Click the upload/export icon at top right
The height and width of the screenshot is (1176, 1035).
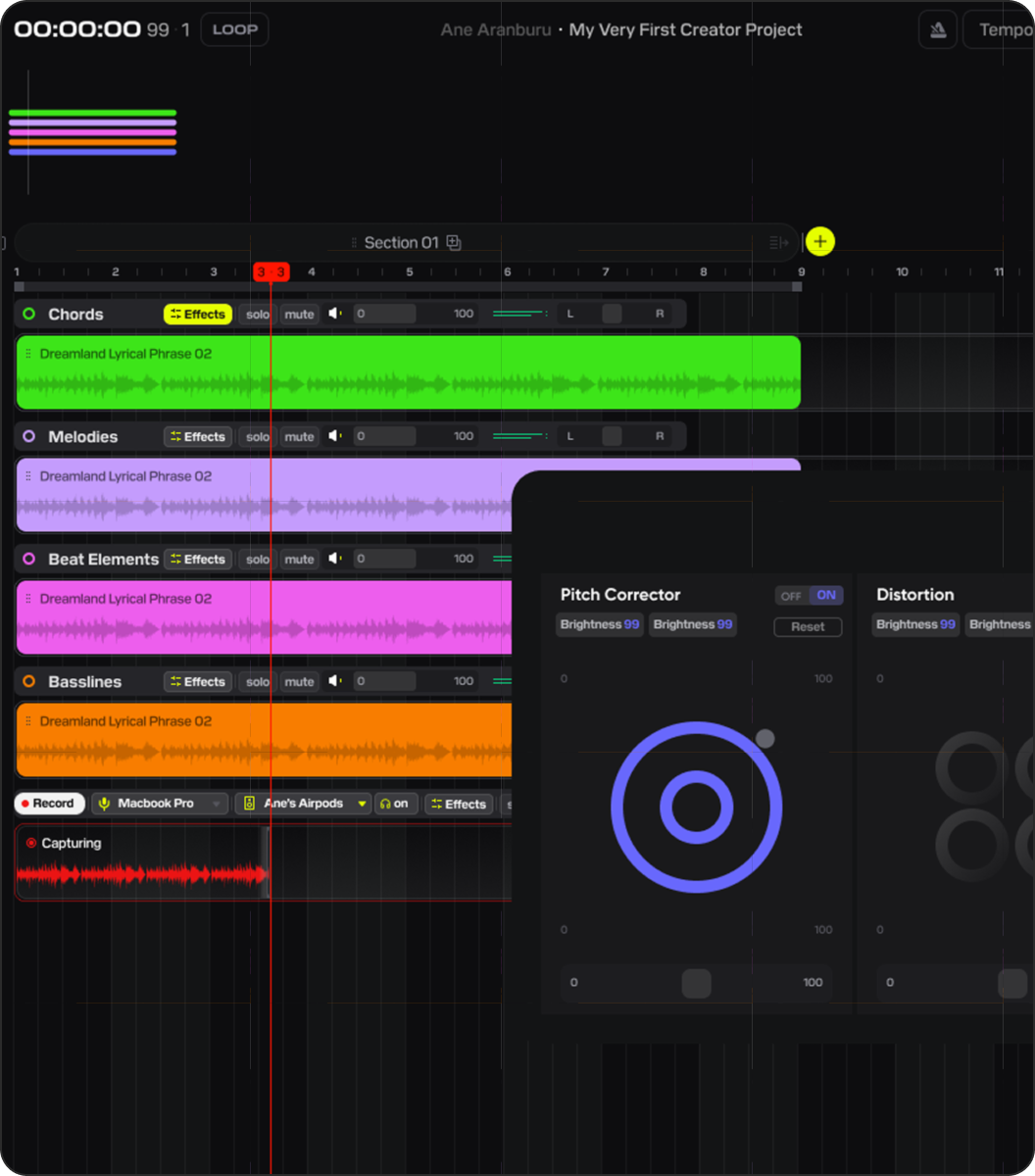pos(937,29)
